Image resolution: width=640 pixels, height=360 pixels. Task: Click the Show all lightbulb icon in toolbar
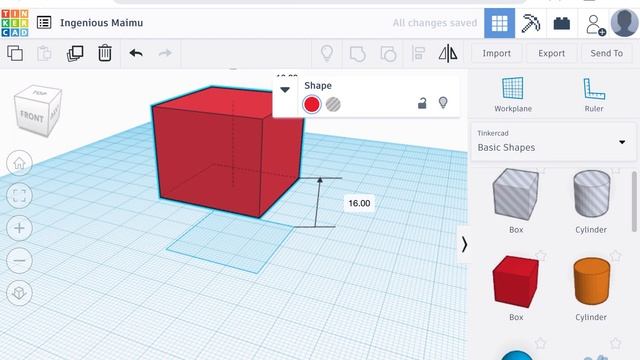[x=327, y=53]
